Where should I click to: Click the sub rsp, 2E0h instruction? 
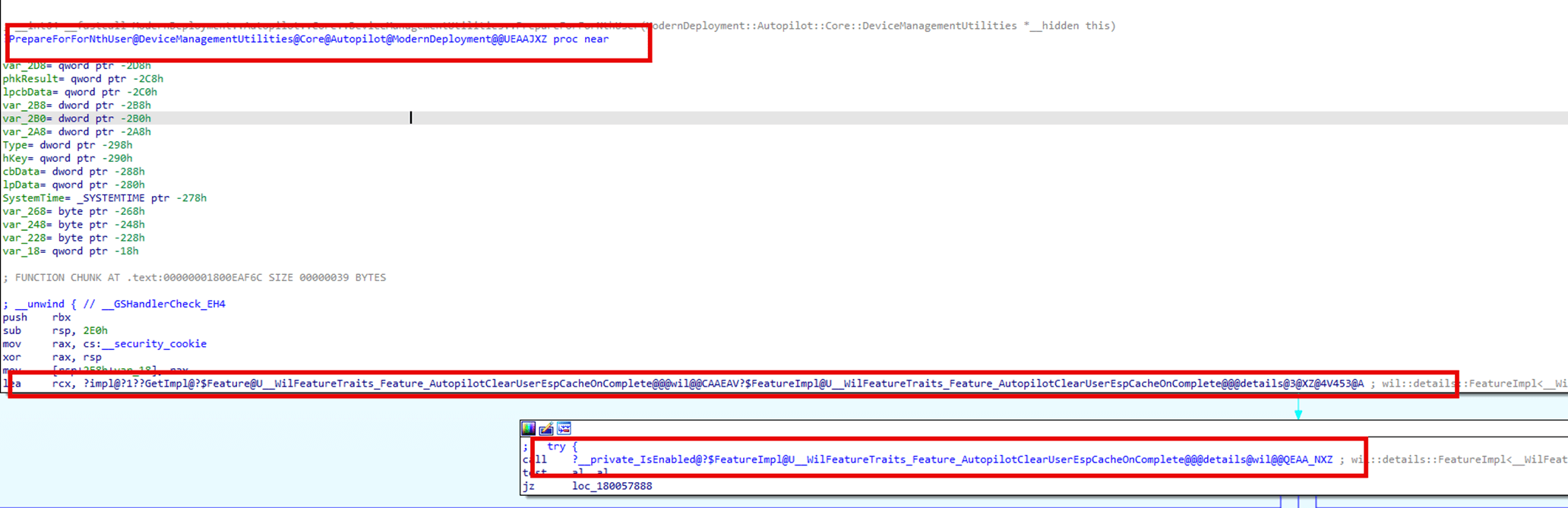pyautogui.click(x=55, y=330)
